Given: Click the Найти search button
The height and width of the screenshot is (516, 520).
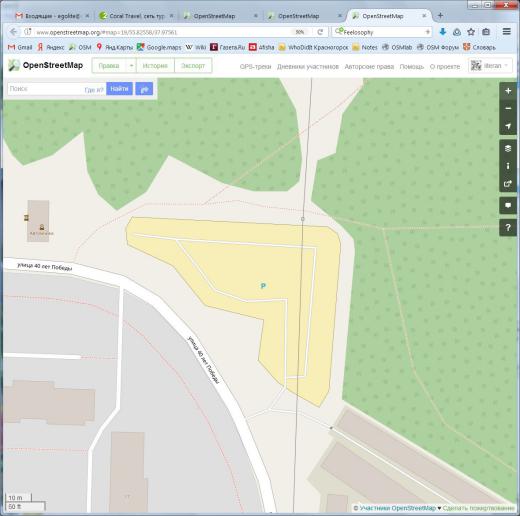Looking at the screenshot, I should tap(119, 89).
